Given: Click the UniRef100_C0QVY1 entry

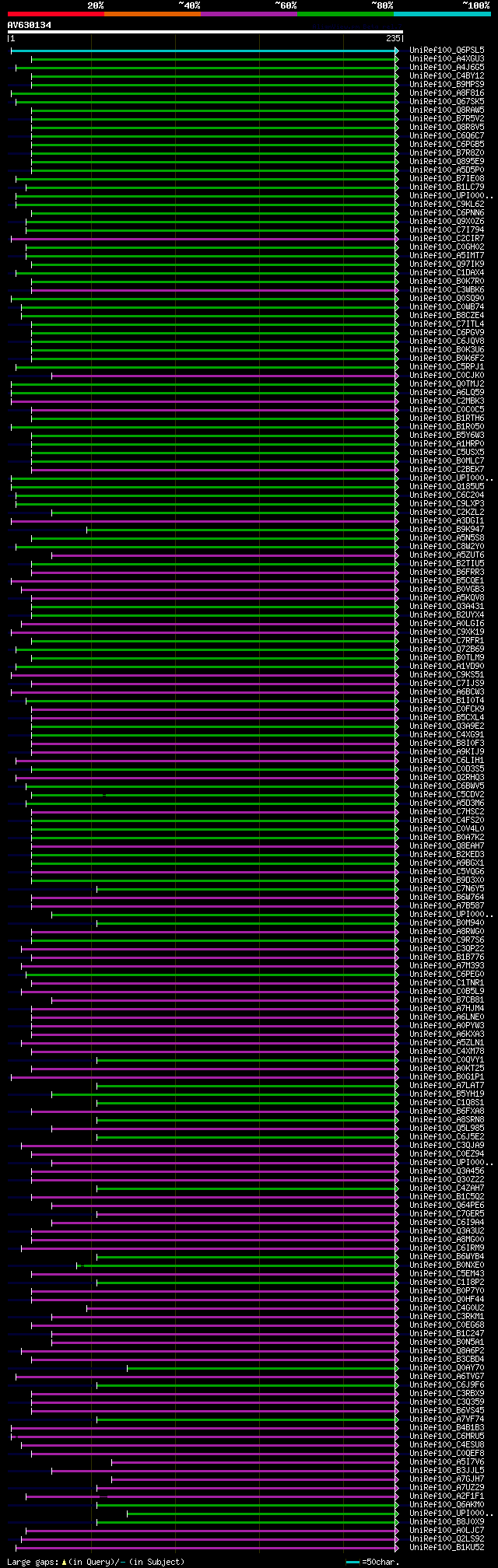Looking at the screenshot, I should [447, 1060].
